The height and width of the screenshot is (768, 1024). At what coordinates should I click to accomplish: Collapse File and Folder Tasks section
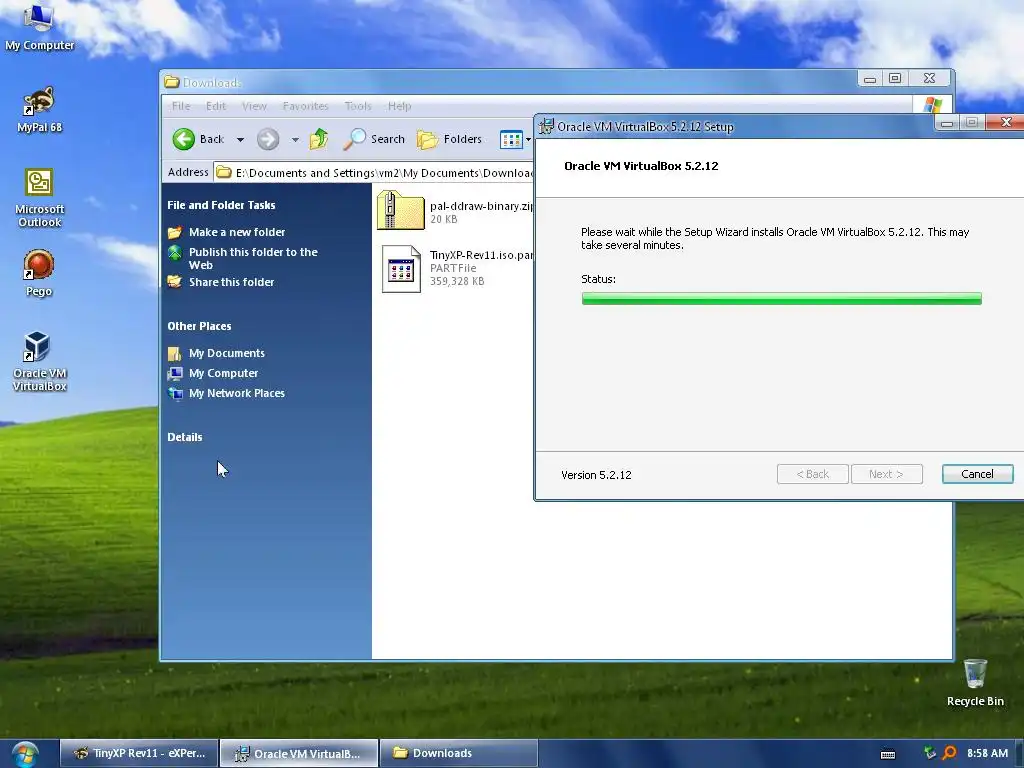tap(221, 205)
